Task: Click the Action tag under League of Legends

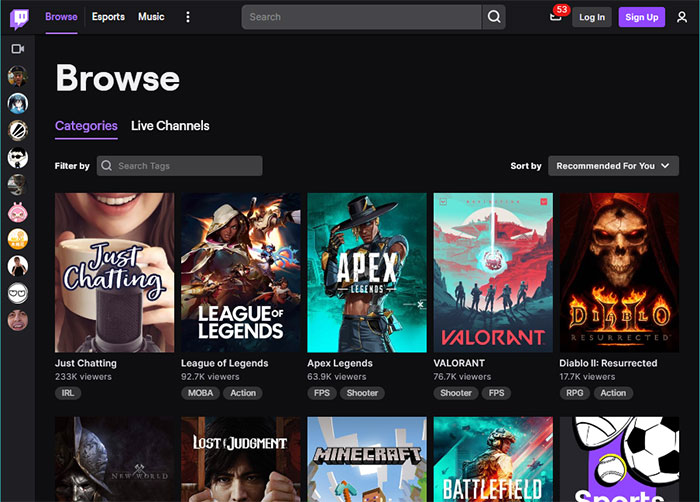Action: pos(243,393)
